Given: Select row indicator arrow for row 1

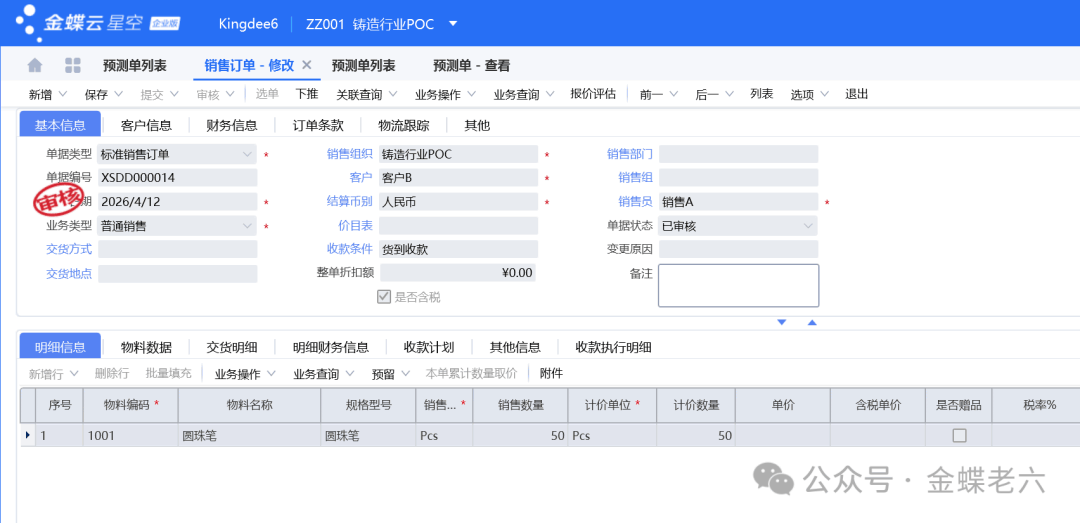Looking at the screenshot, I should coord(27,436).
